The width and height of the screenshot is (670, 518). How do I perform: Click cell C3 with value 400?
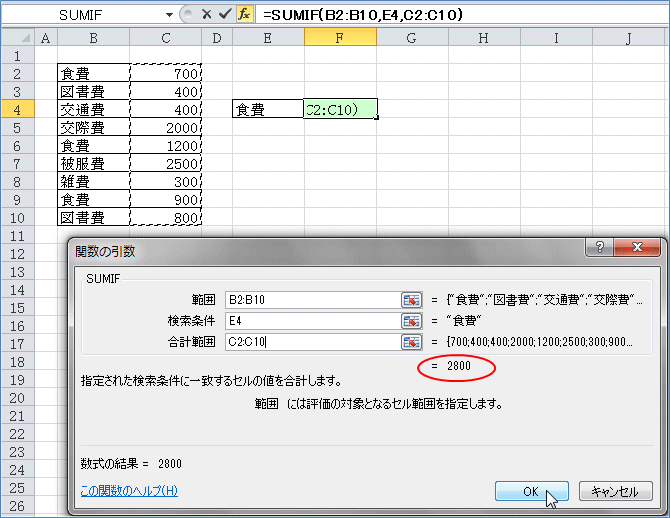click(165, 91)
